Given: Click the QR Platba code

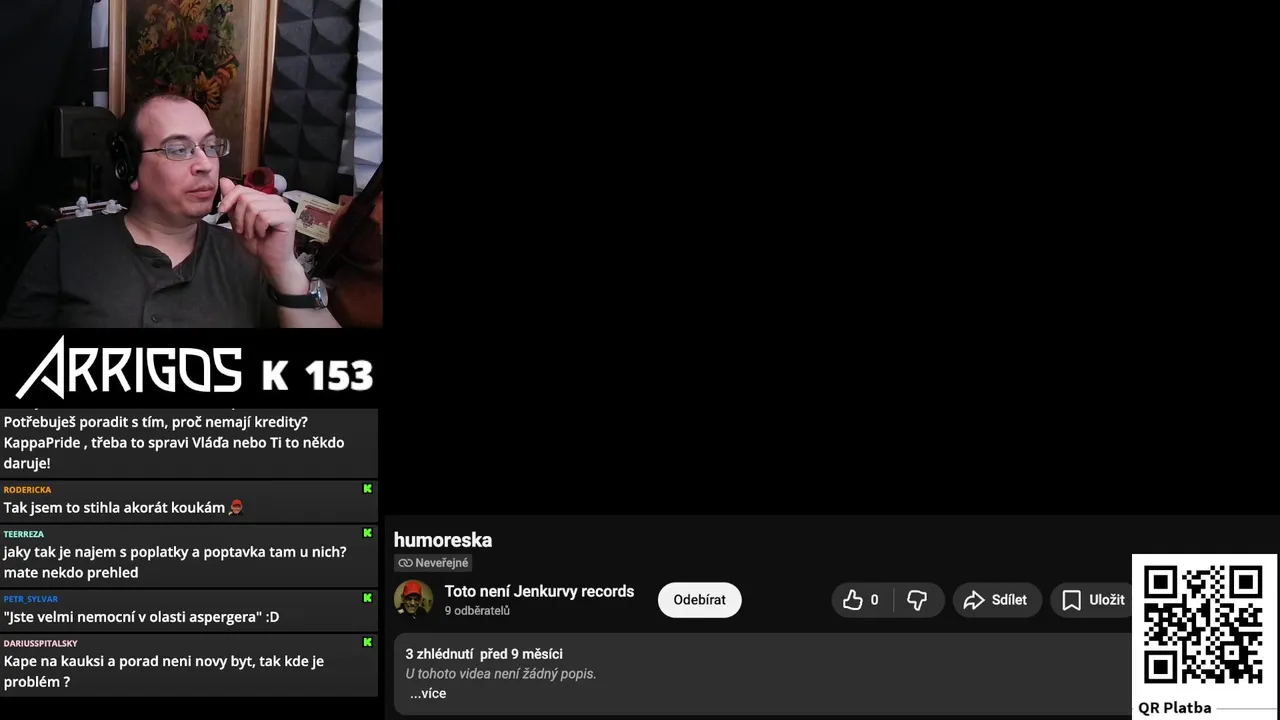Looking at the screenshot, I should click(1203, 625).
